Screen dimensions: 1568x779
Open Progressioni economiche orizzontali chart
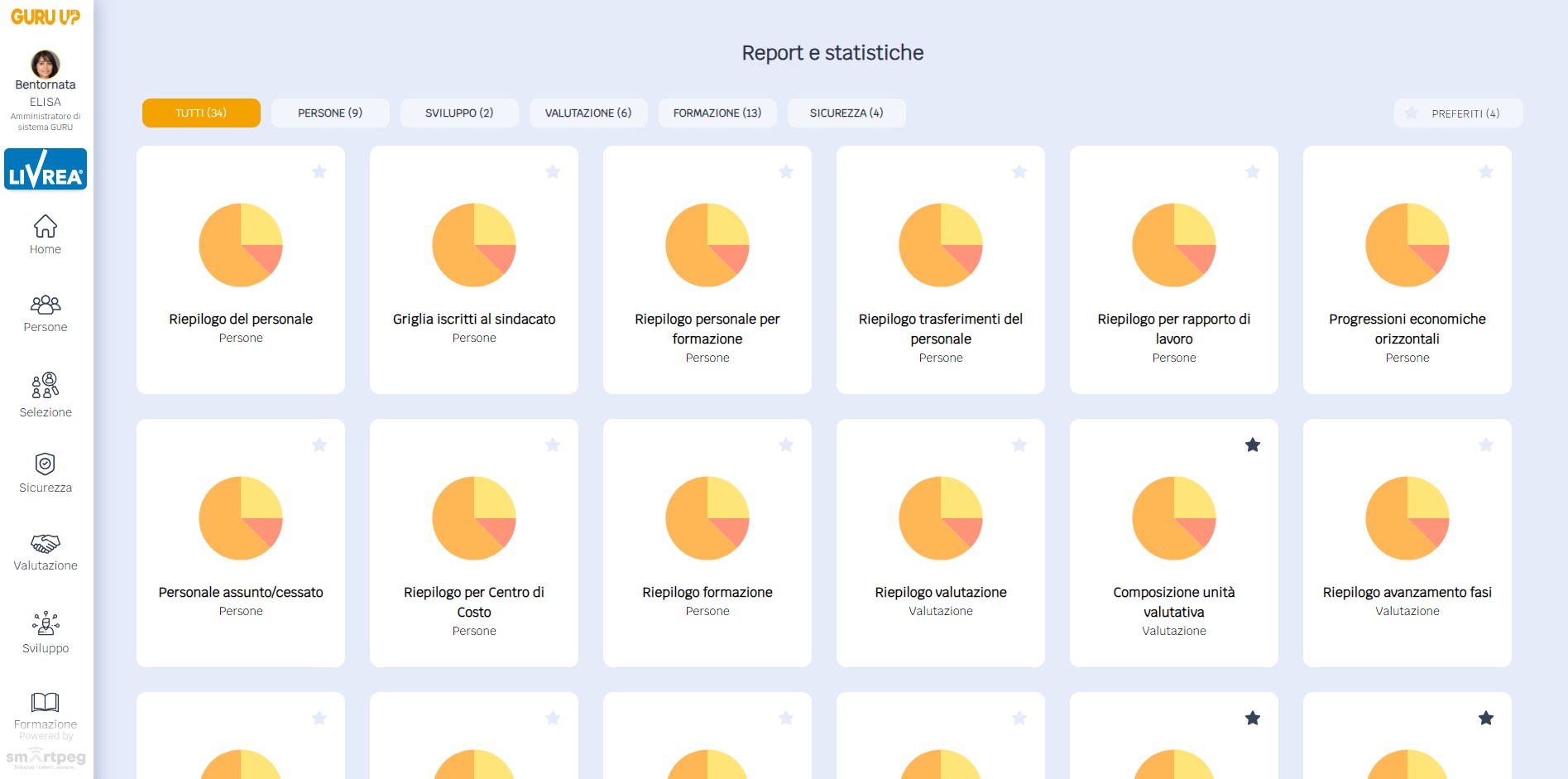pos(1407,245)
